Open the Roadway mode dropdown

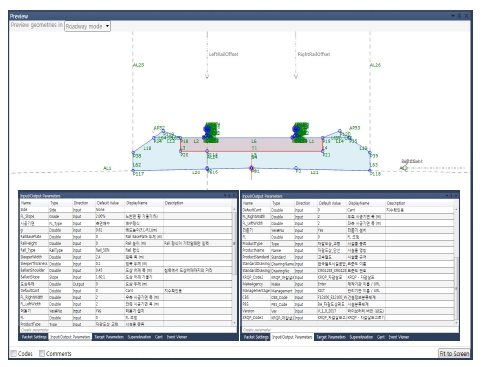[87, 26]
